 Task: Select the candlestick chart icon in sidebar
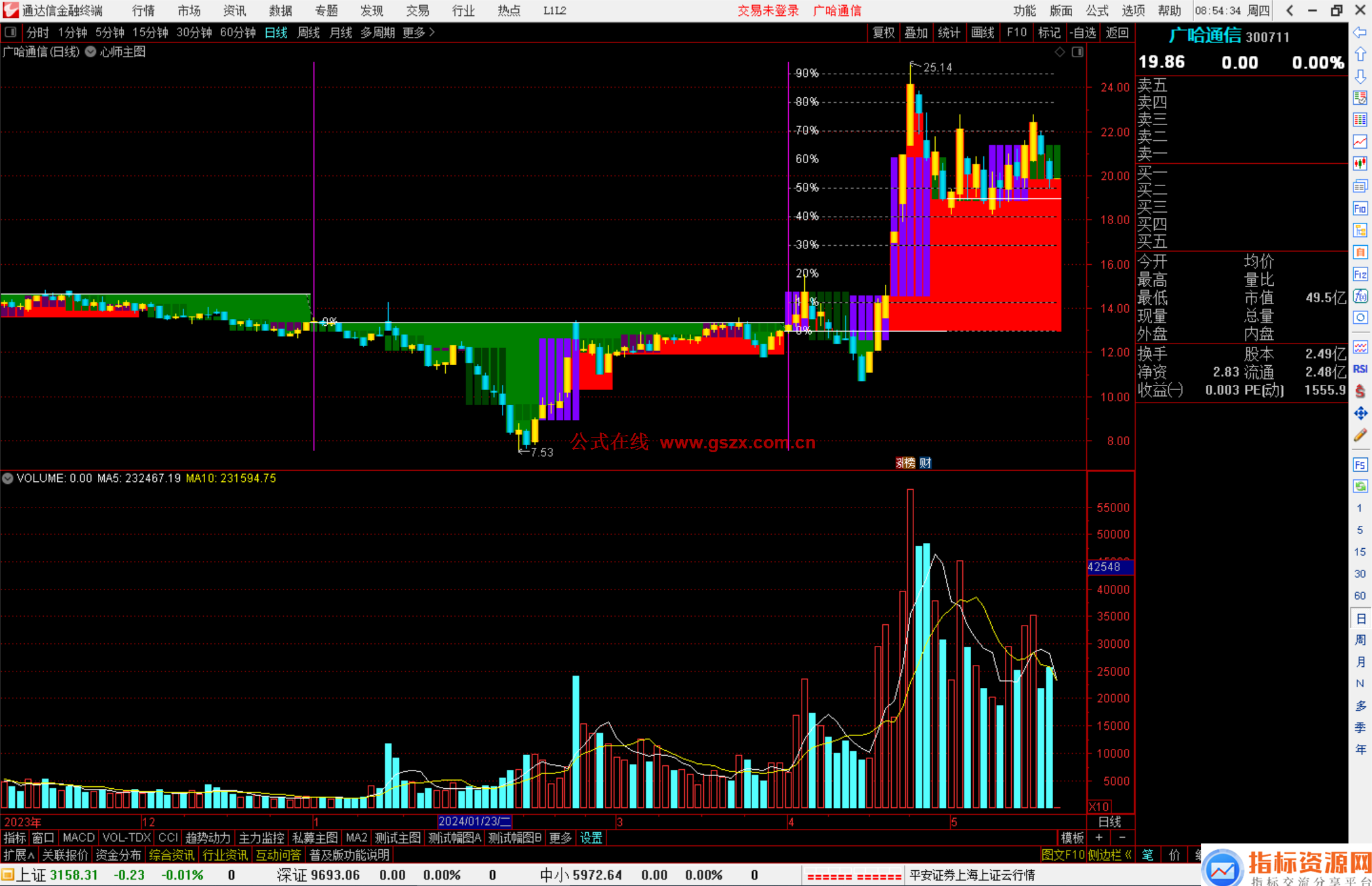1360,164
